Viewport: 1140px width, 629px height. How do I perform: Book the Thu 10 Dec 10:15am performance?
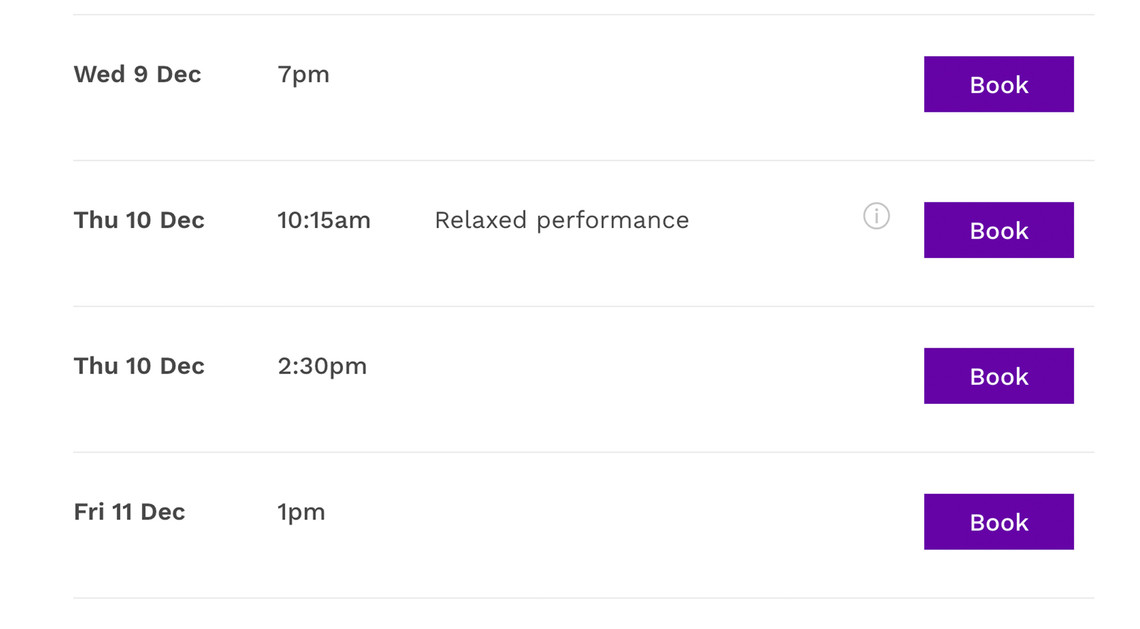click(x=998, y=230)
